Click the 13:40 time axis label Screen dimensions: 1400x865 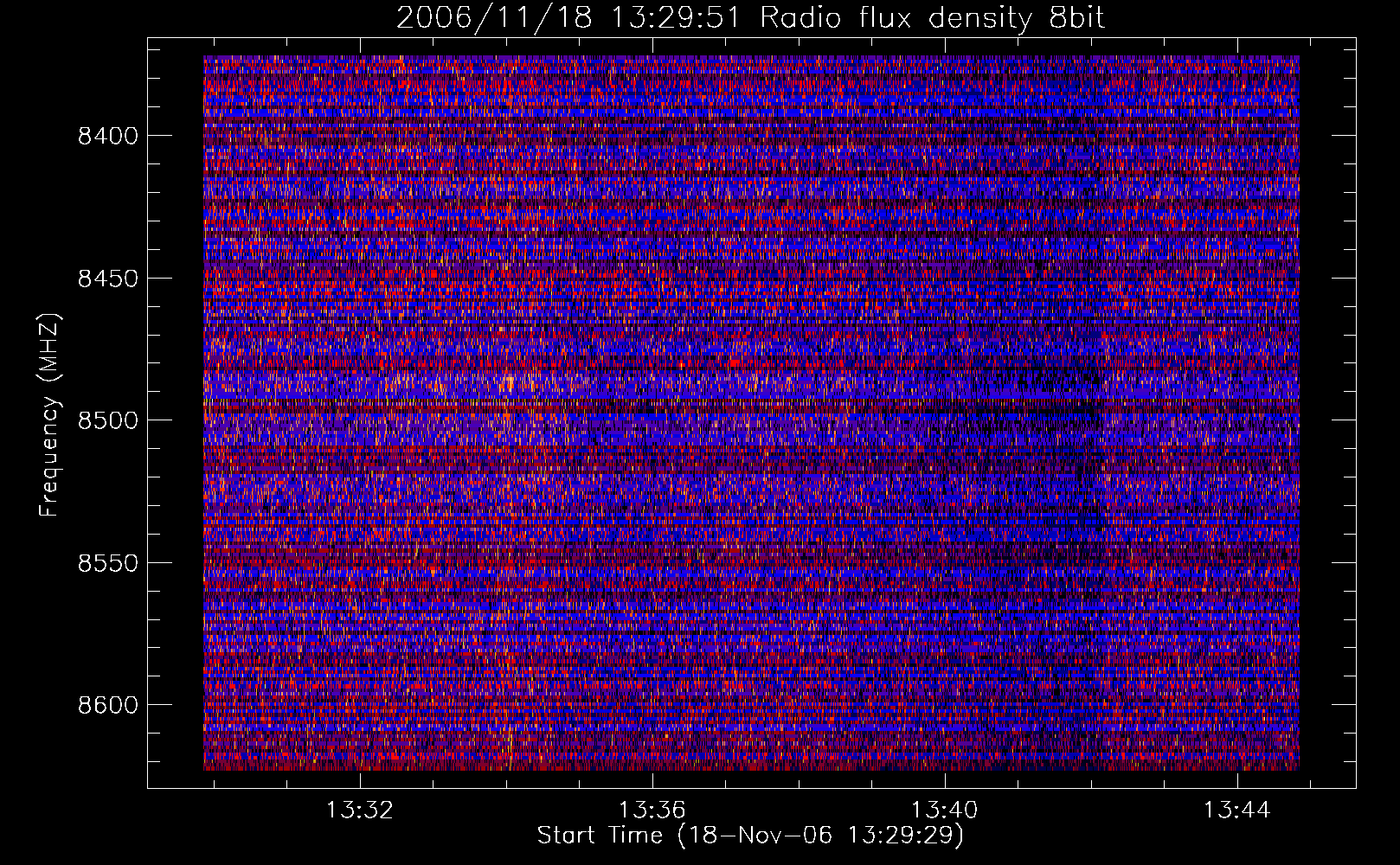coord(944,810)
